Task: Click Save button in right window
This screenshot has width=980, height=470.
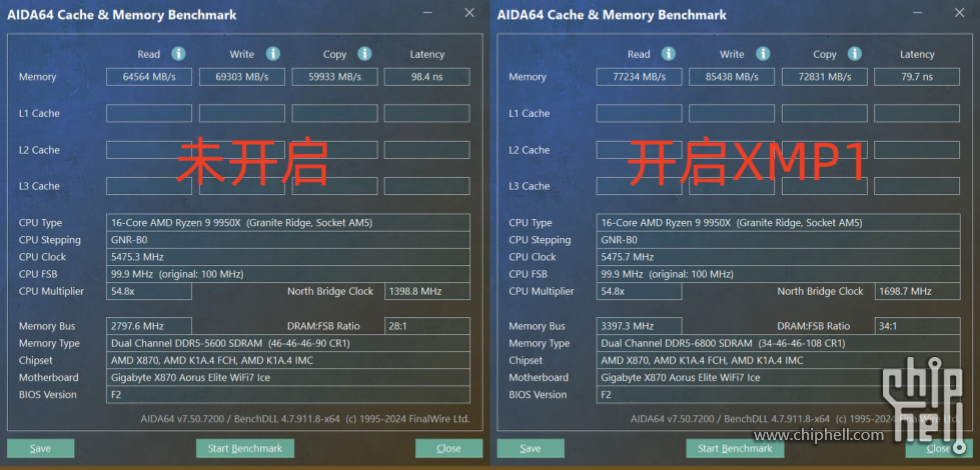Action: (x=531, y=448)
